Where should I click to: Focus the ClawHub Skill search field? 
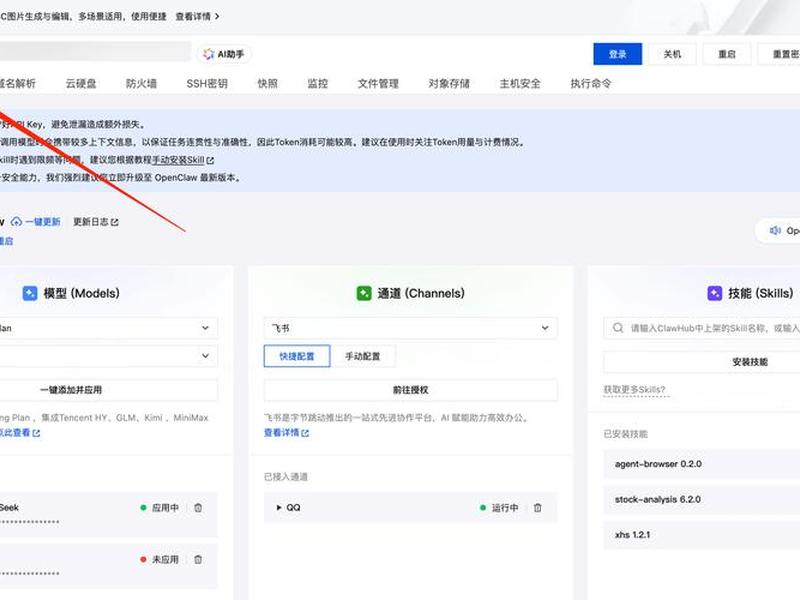702,328
